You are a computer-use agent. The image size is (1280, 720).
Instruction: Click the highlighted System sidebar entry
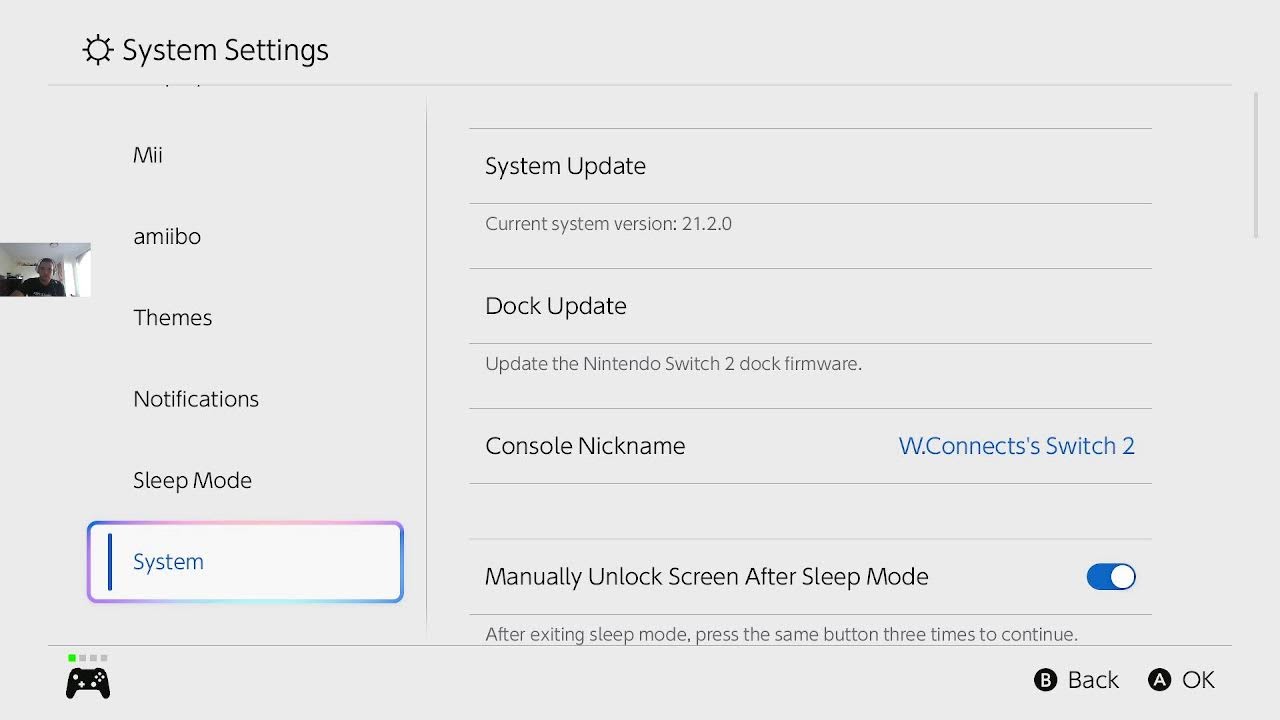pos(245,562)
